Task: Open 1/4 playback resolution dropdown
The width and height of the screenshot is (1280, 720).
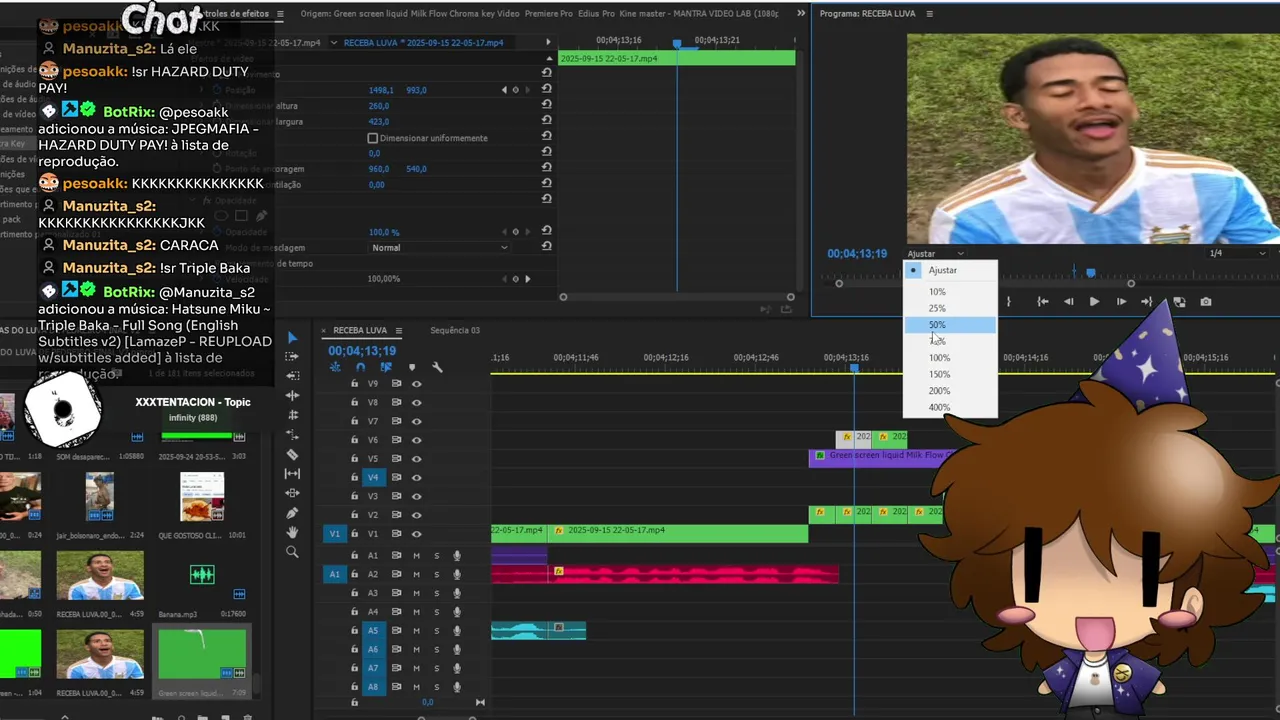Action: pos(1238,254)
